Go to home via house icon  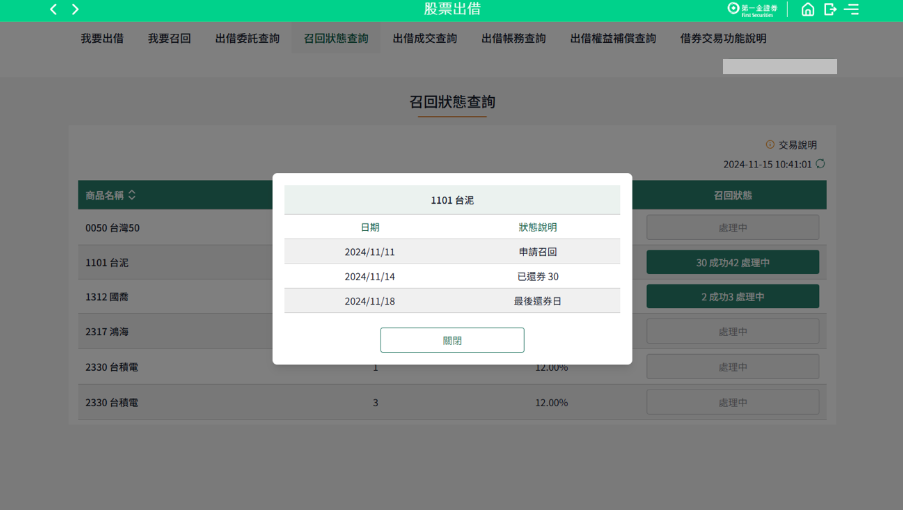[x=808, y=10]
